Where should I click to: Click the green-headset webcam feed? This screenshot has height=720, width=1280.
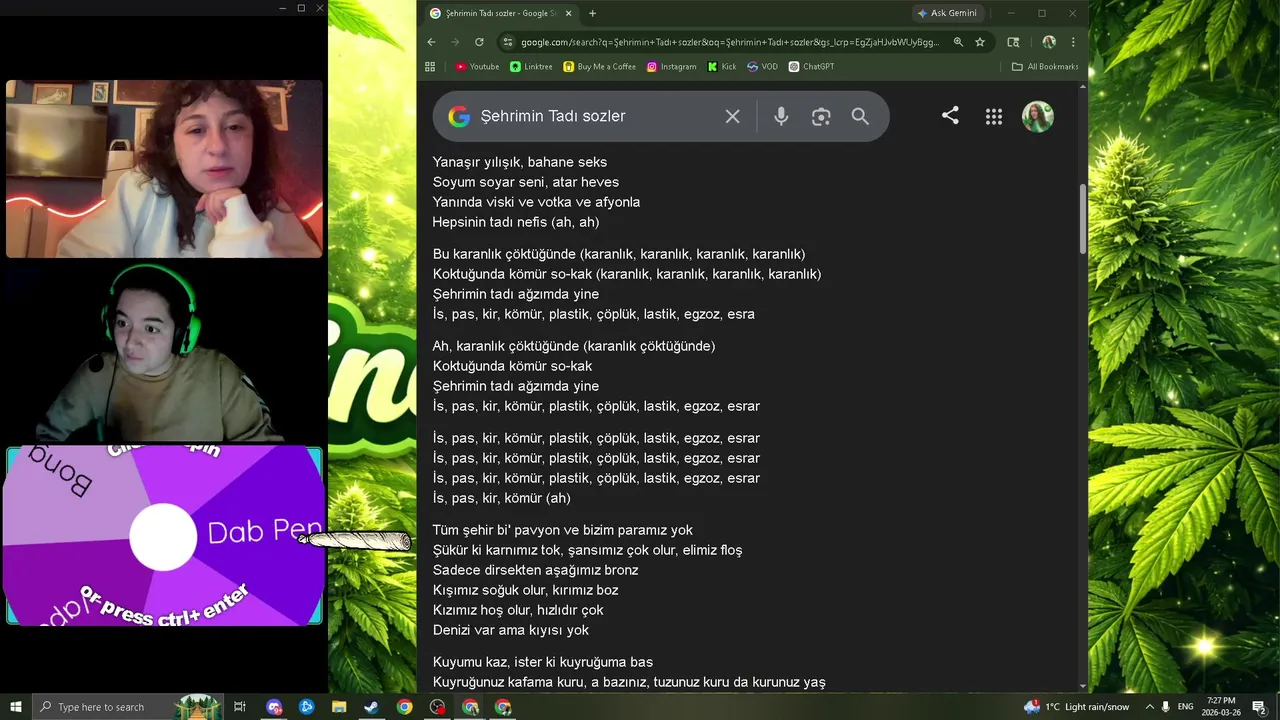click(x=164, y=352)
